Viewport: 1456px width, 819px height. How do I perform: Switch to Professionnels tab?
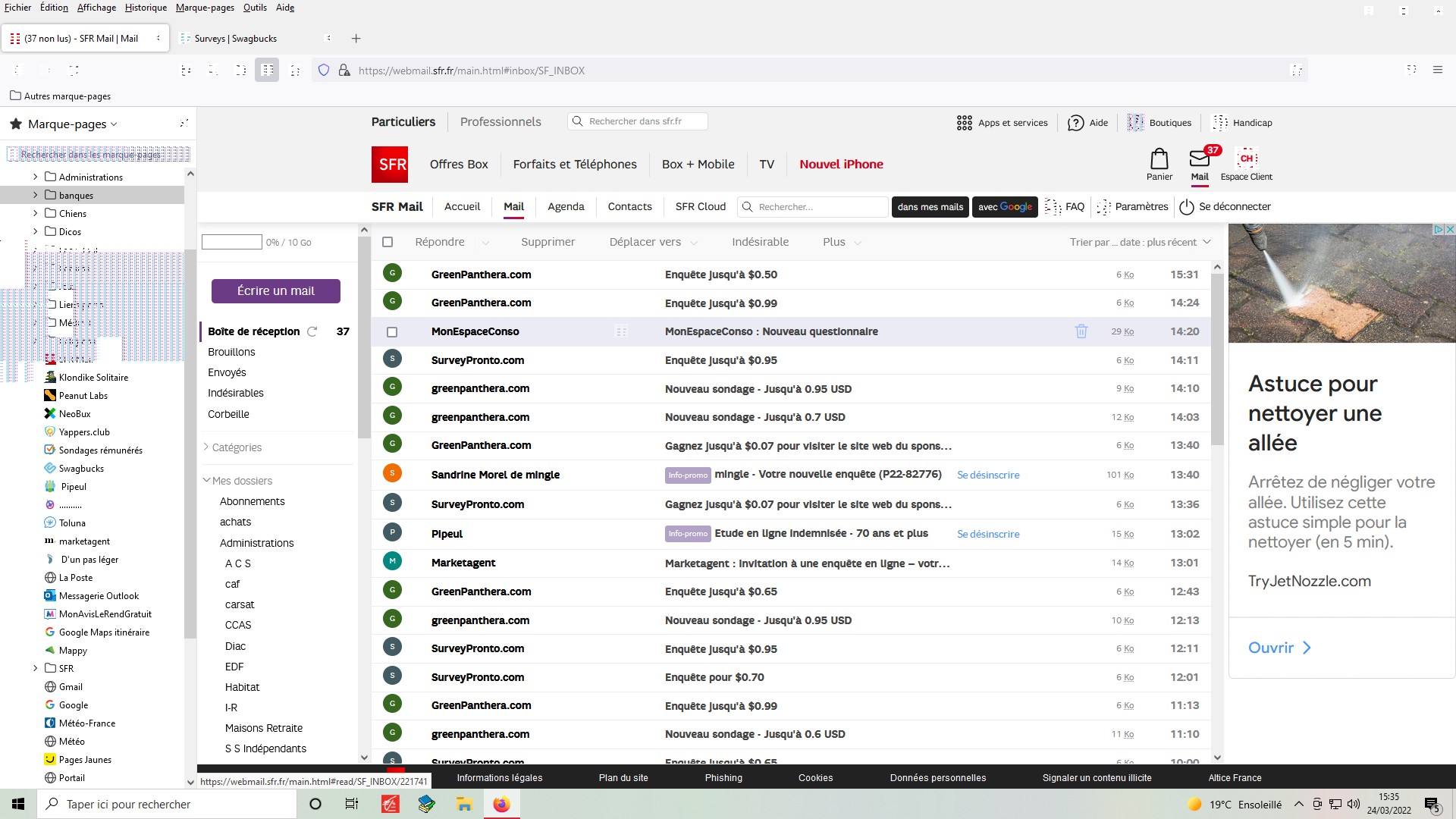500,122
